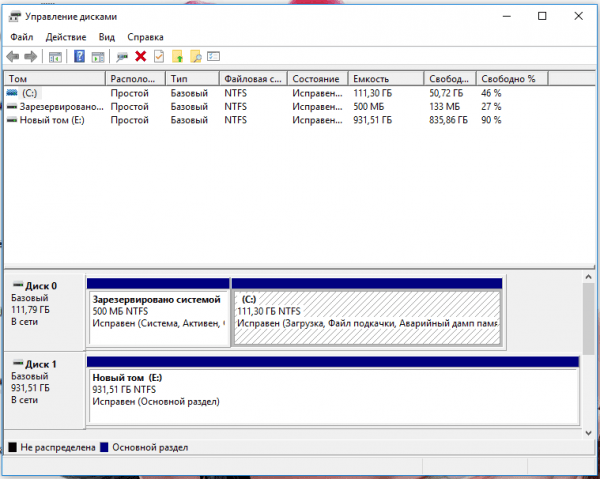Sort by the Состояние column header
This screenshot has width=600, height=479.
tap(318, 79)
